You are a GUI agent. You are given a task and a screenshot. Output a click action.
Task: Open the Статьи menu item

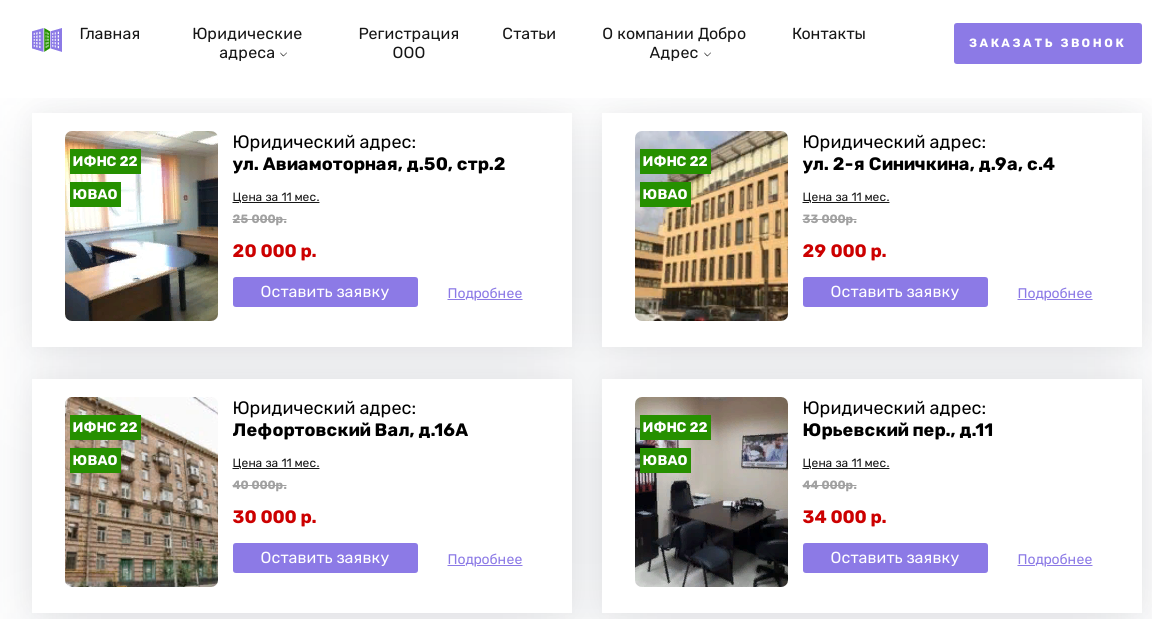(529, 34)
